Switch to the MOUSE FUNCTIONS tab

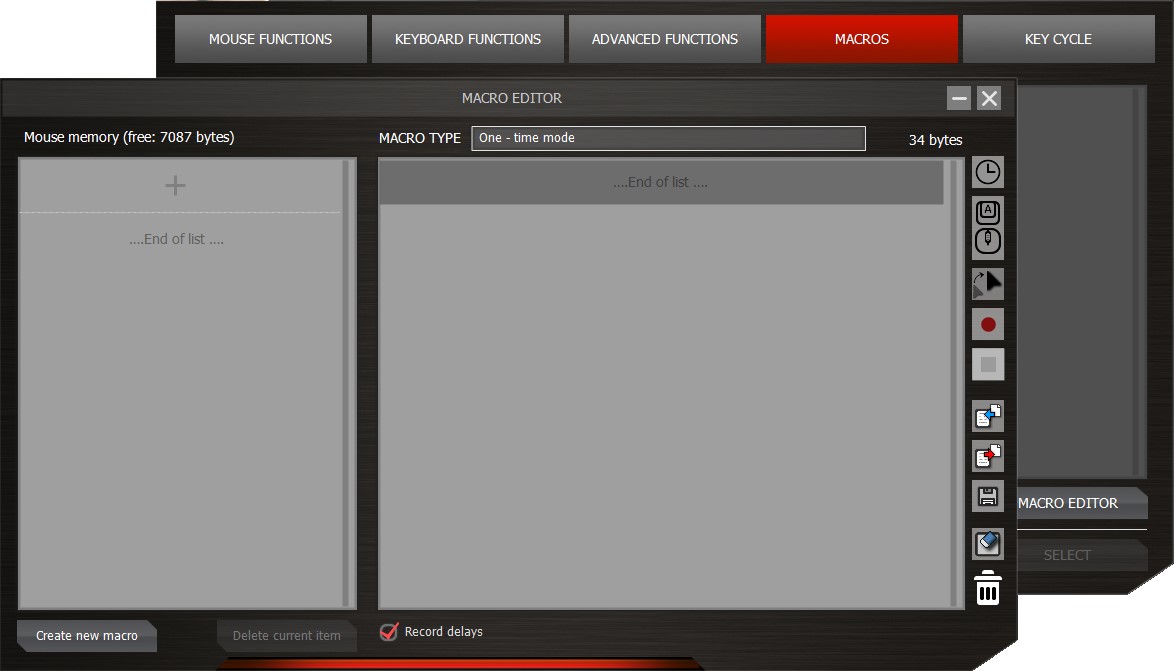270,39
